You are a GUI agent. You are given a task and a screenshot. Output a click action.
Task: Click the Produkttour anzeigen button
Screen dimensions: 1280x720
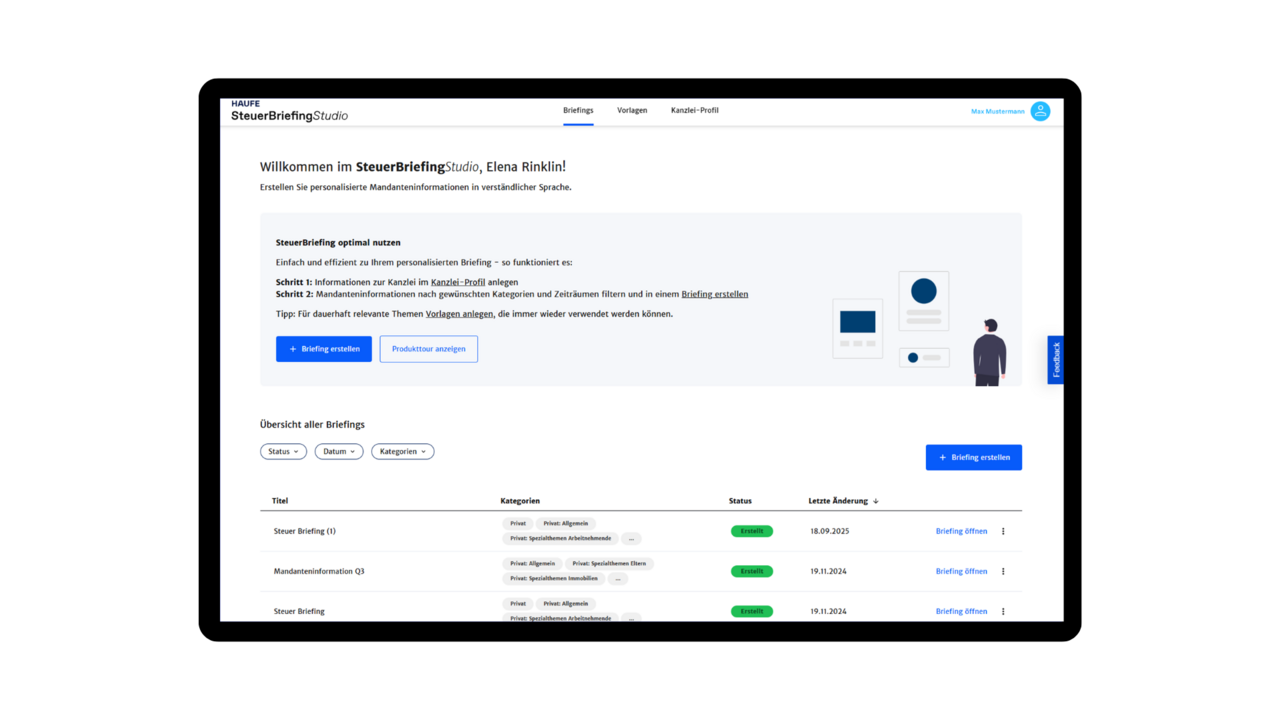(428, 349)
